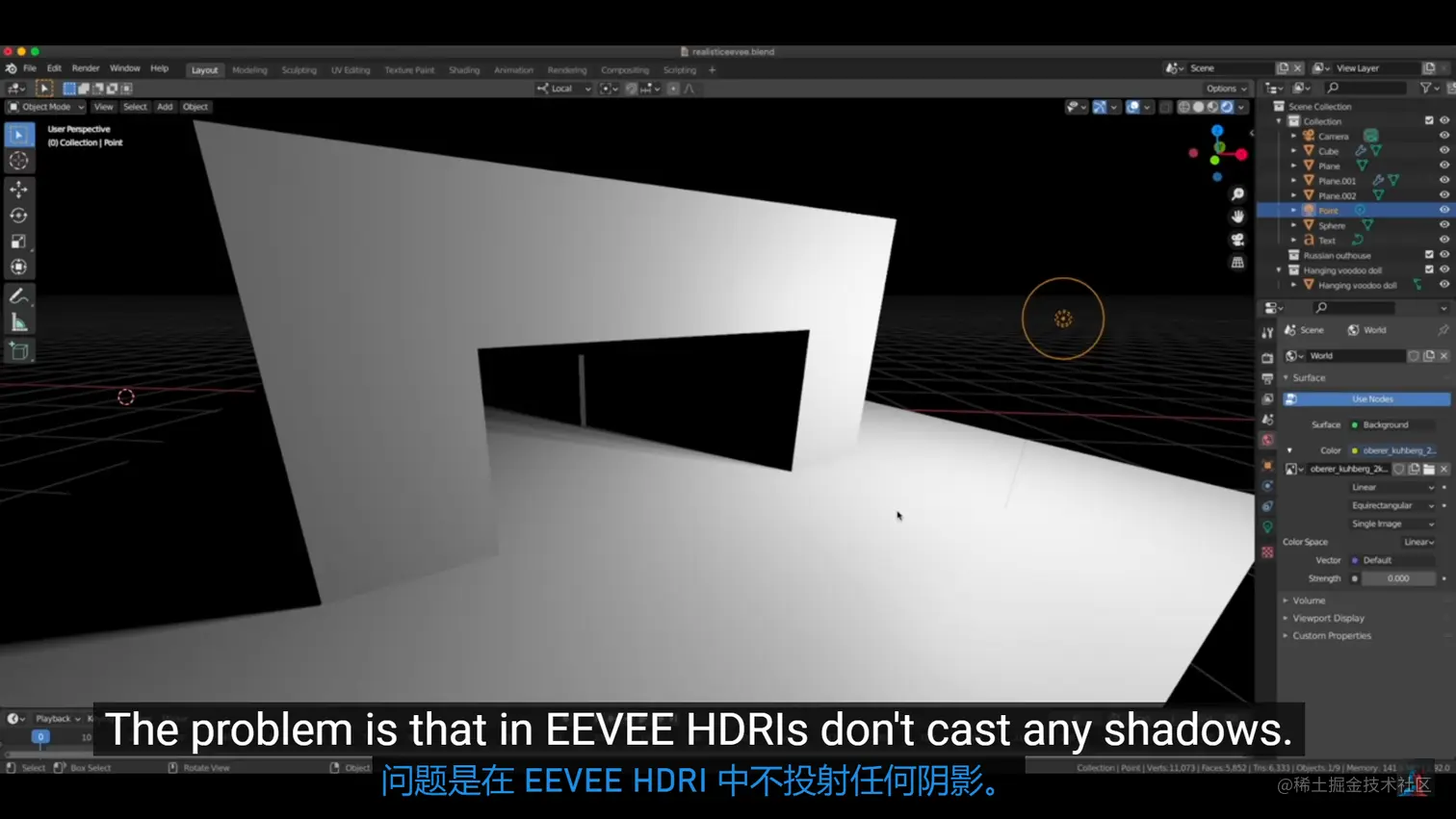Hide the Camera object in outliner
The height and width of the screenshot is (819, 1456).
point(1443,136)
